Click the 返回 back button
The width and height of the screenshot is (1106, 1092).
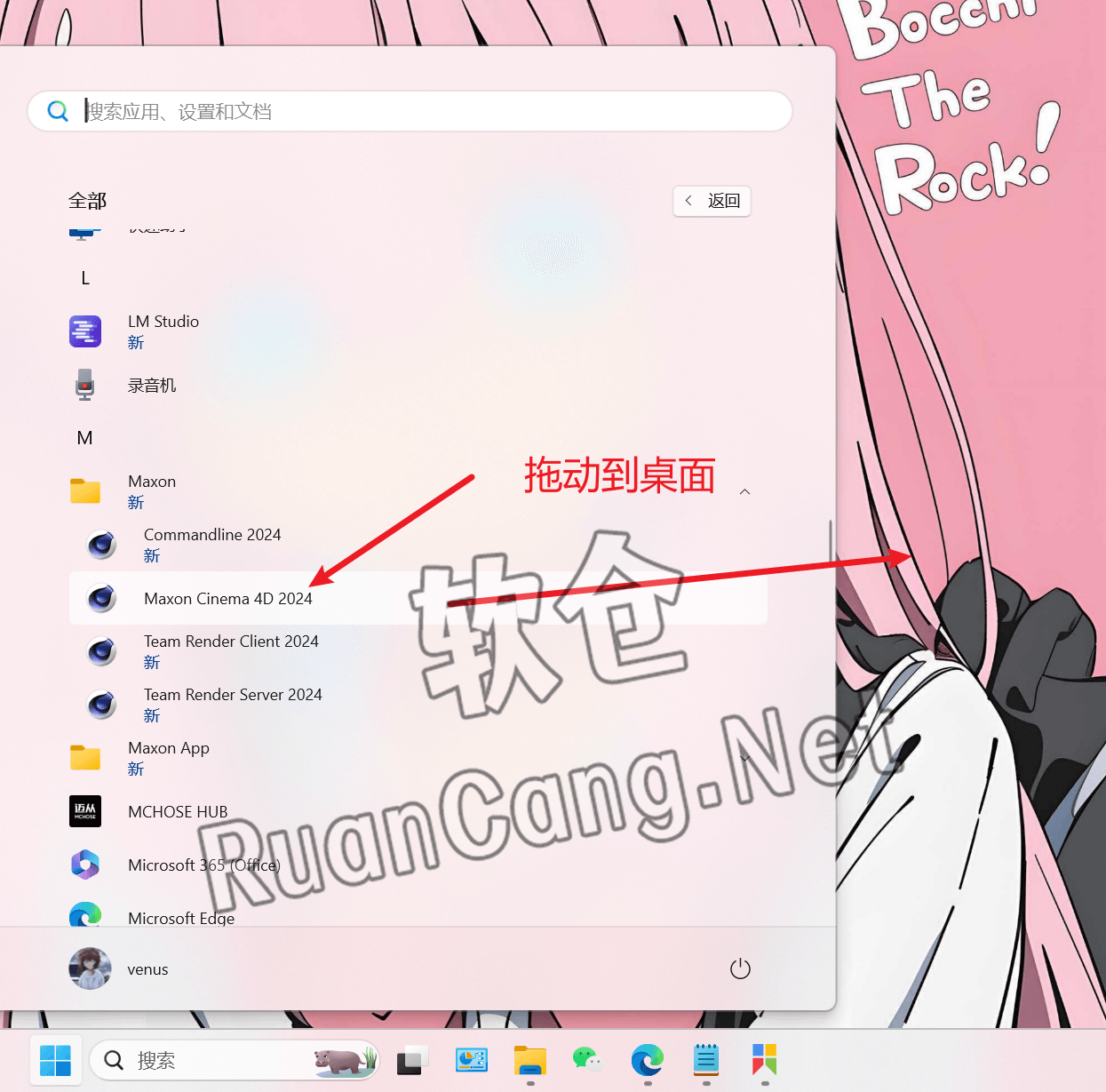[712, 201]
